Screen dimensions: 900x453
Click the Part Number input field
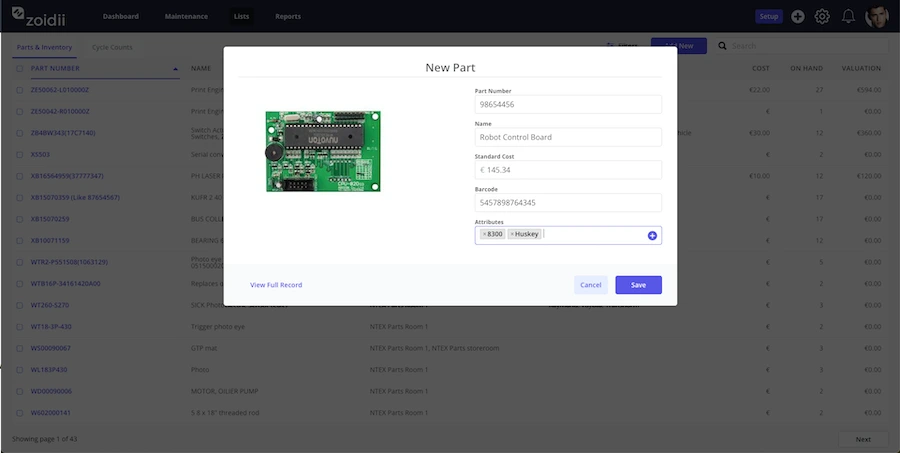(x=568, y=104)
